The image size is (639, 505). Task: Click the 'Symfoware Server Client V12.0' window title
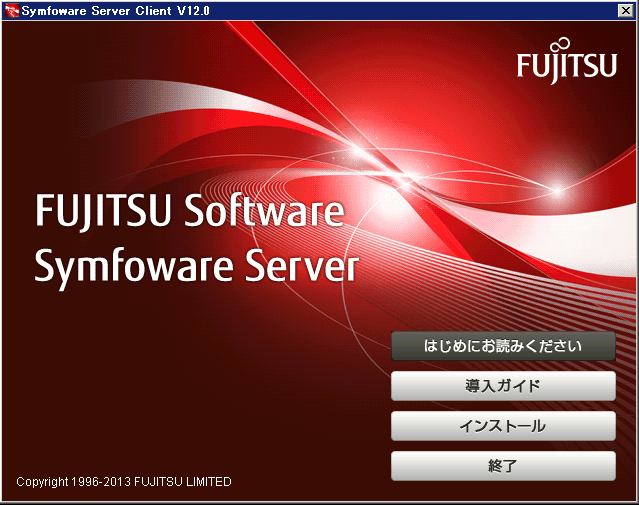point(116,11)
